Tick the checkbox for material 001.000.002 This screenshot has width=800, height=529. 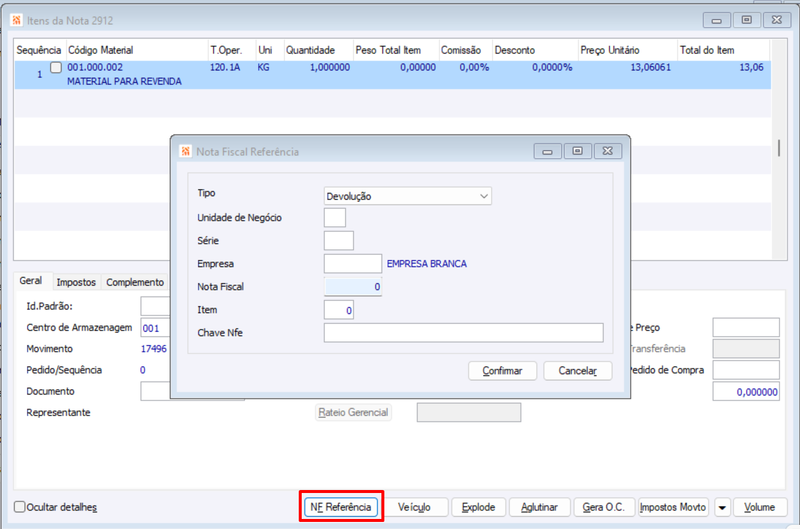pos(56,67)
